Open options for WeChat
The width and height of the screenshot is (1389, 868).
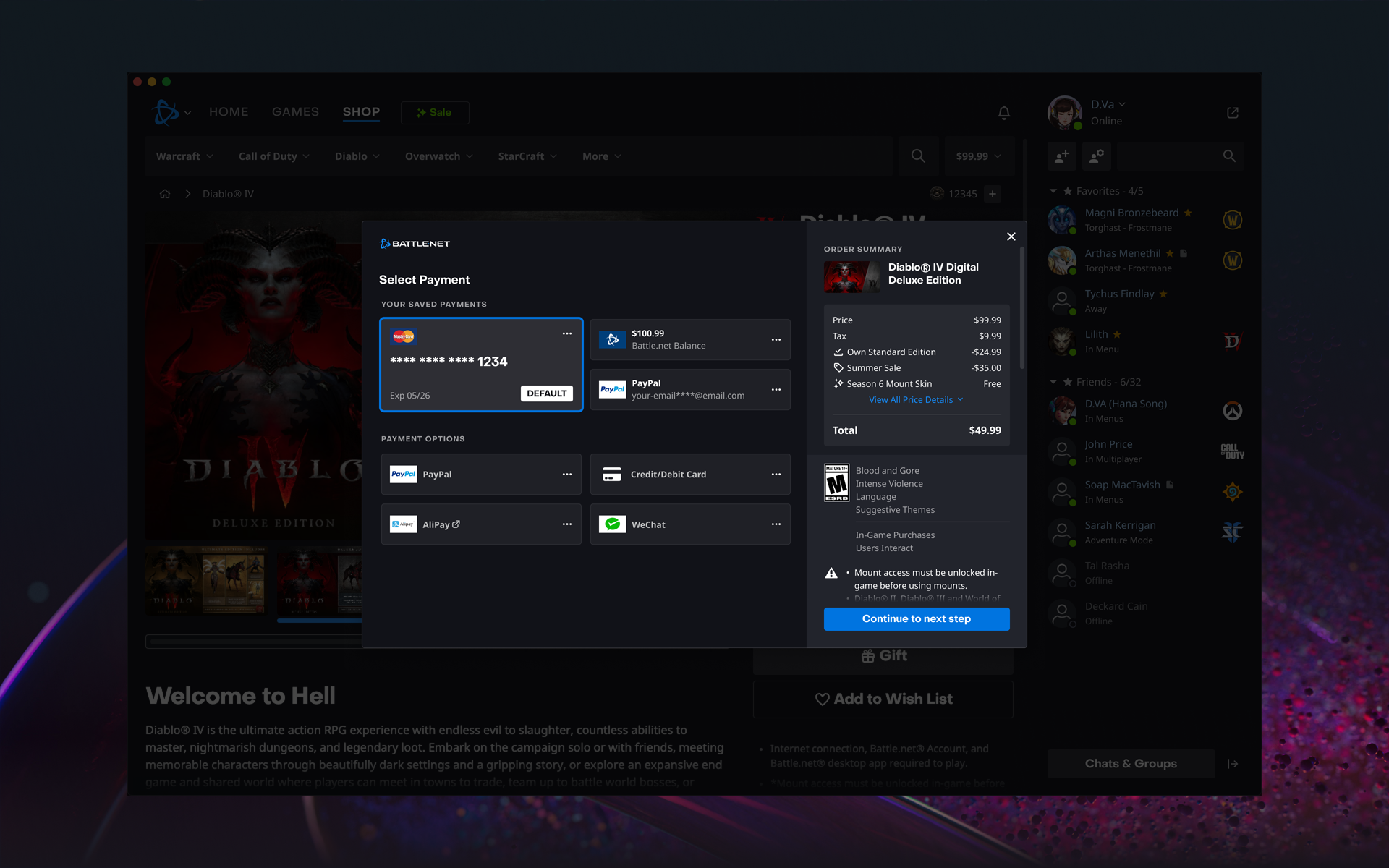(x=776, y=524)
